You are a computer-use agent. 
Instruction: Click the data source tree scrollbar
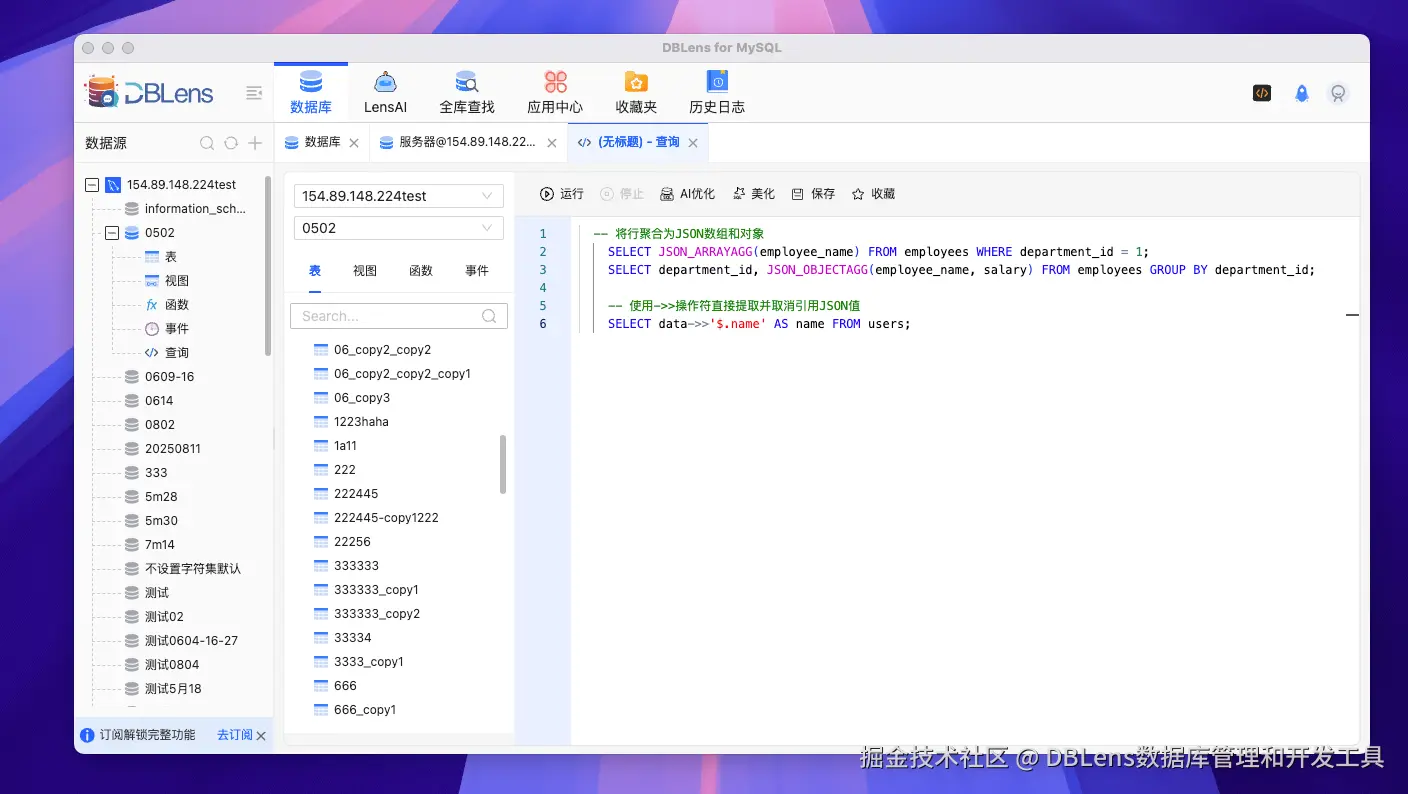click(x=268, y=265)
